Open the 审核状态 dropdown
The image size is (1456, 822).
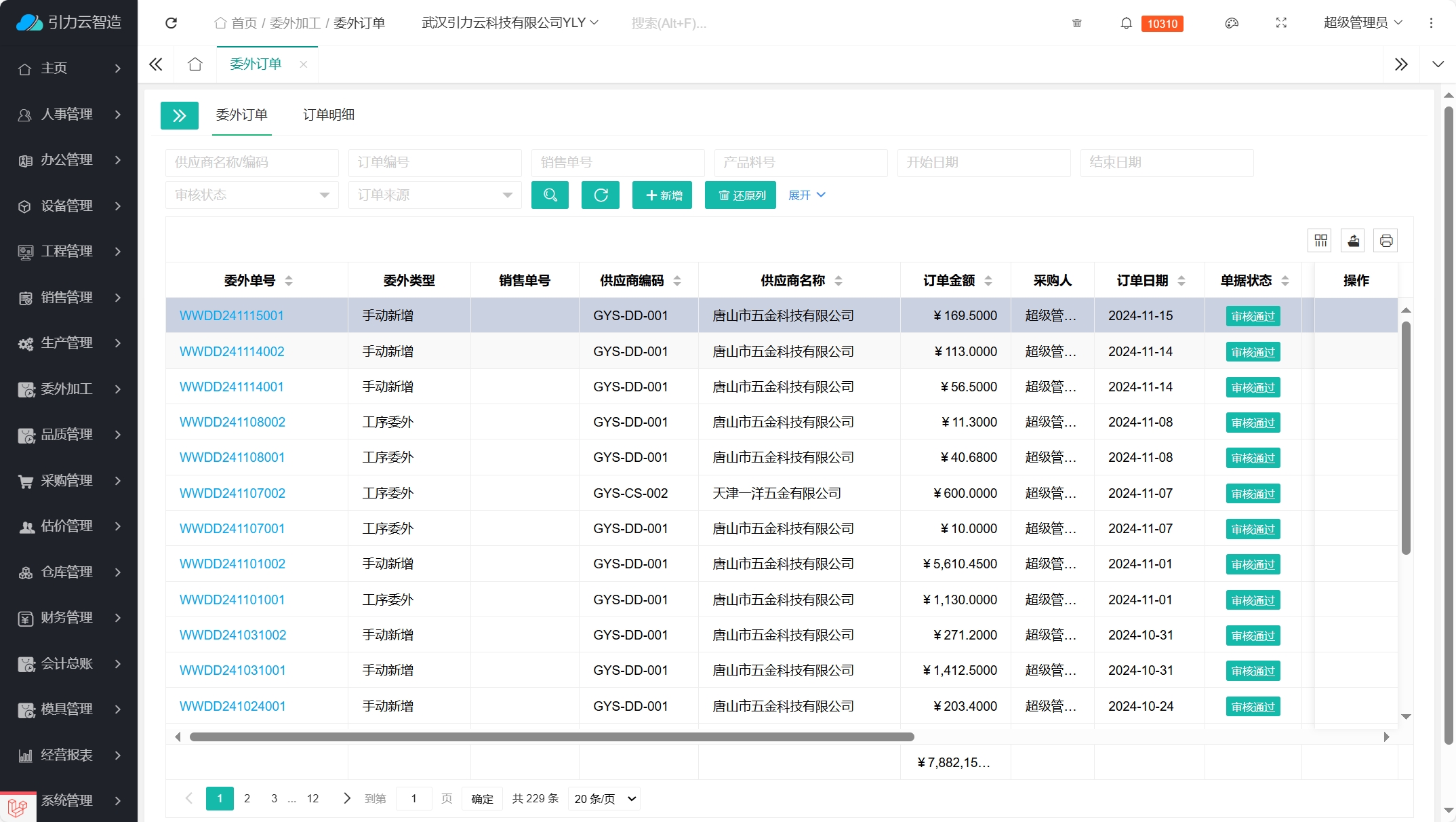251,195
